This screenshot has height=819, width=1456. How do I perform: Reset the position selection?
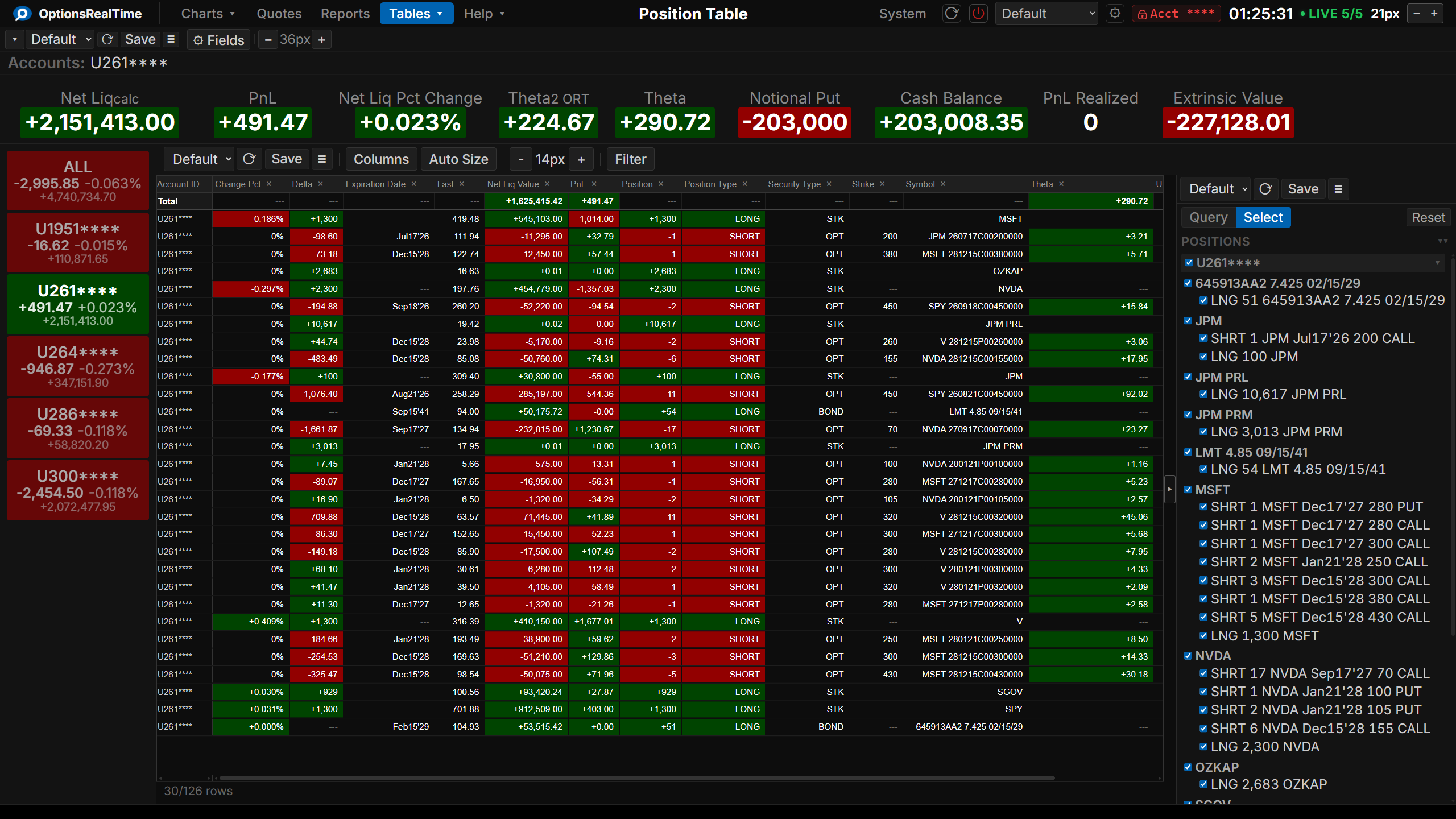click(x=1428, y=217)
